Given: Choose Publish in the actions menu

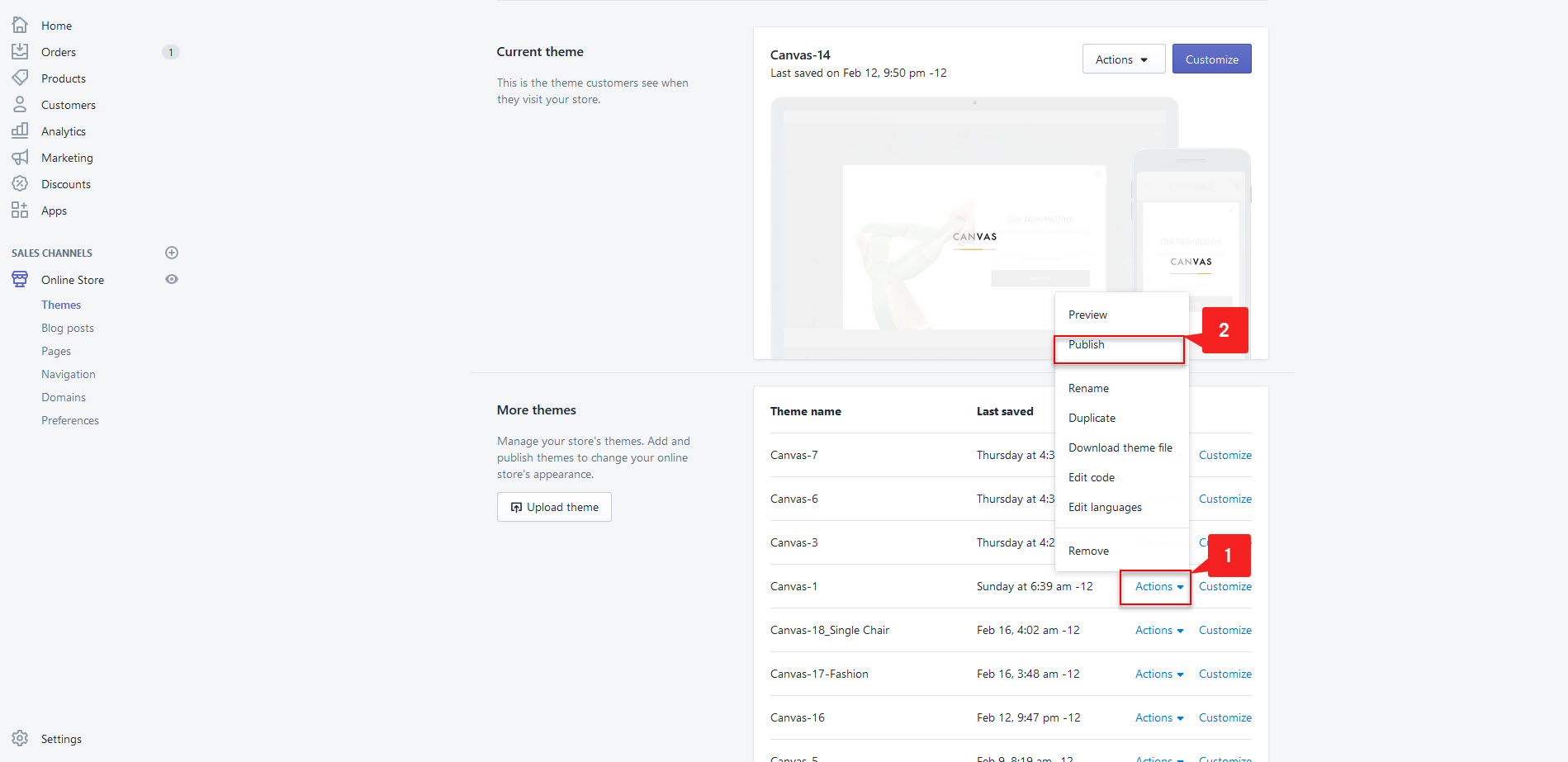Looking at the screenshot, I should click(1086, 344).
